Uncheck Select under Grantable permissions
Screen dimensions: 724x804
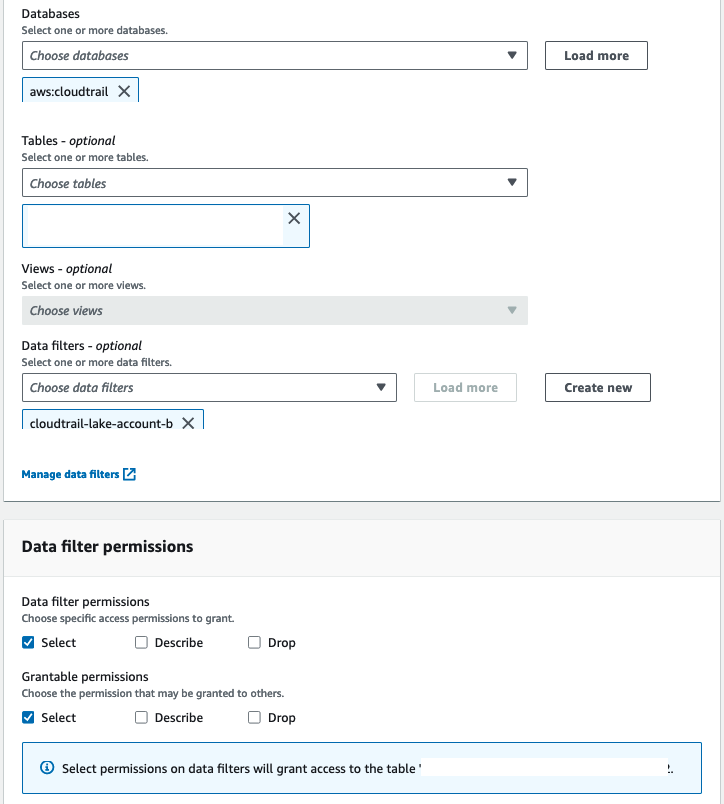point(28,717)
